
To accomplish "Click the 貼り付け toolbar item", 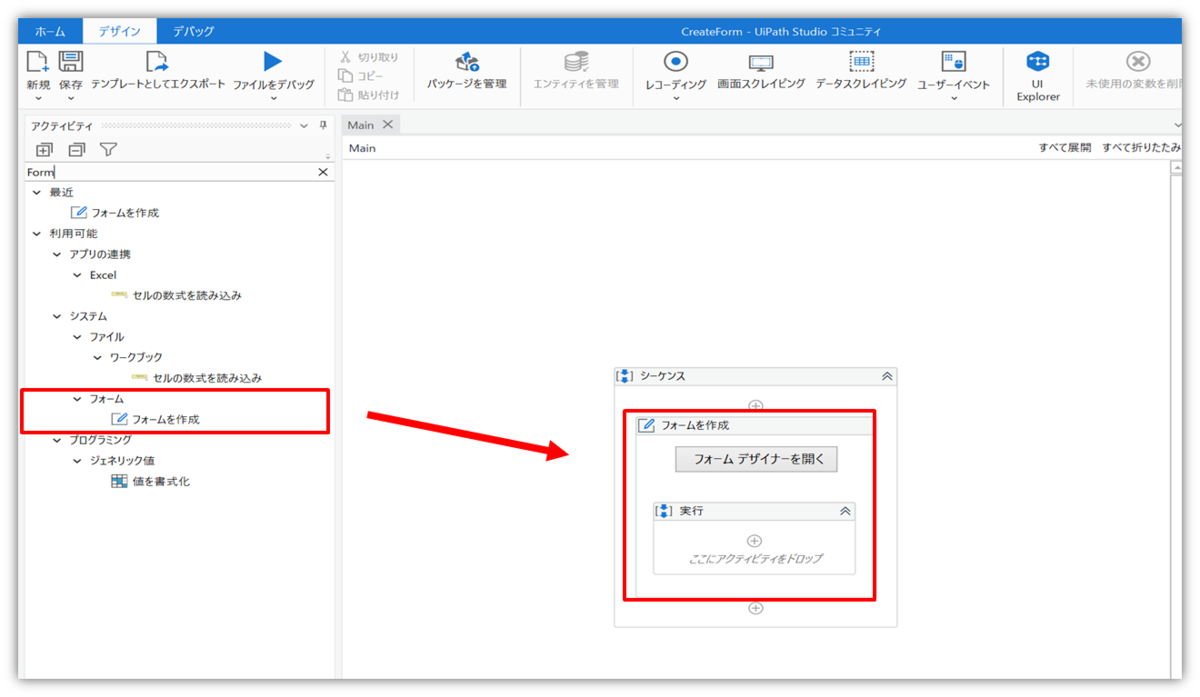I will [368, 95].
